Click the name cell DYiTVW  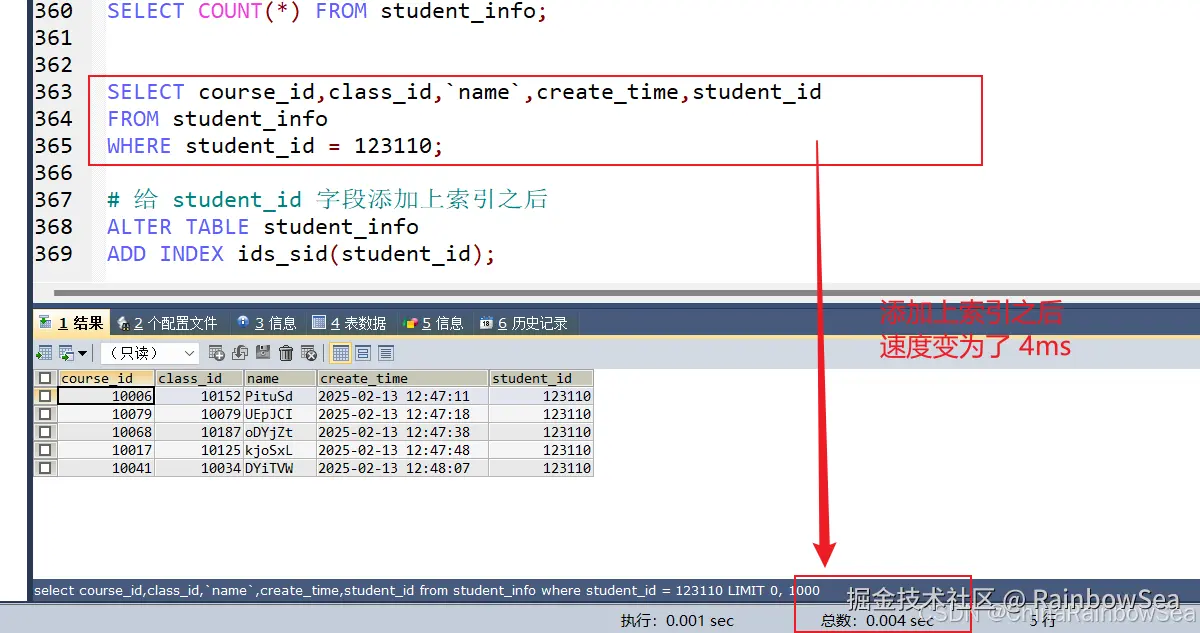tap(280, 468)
